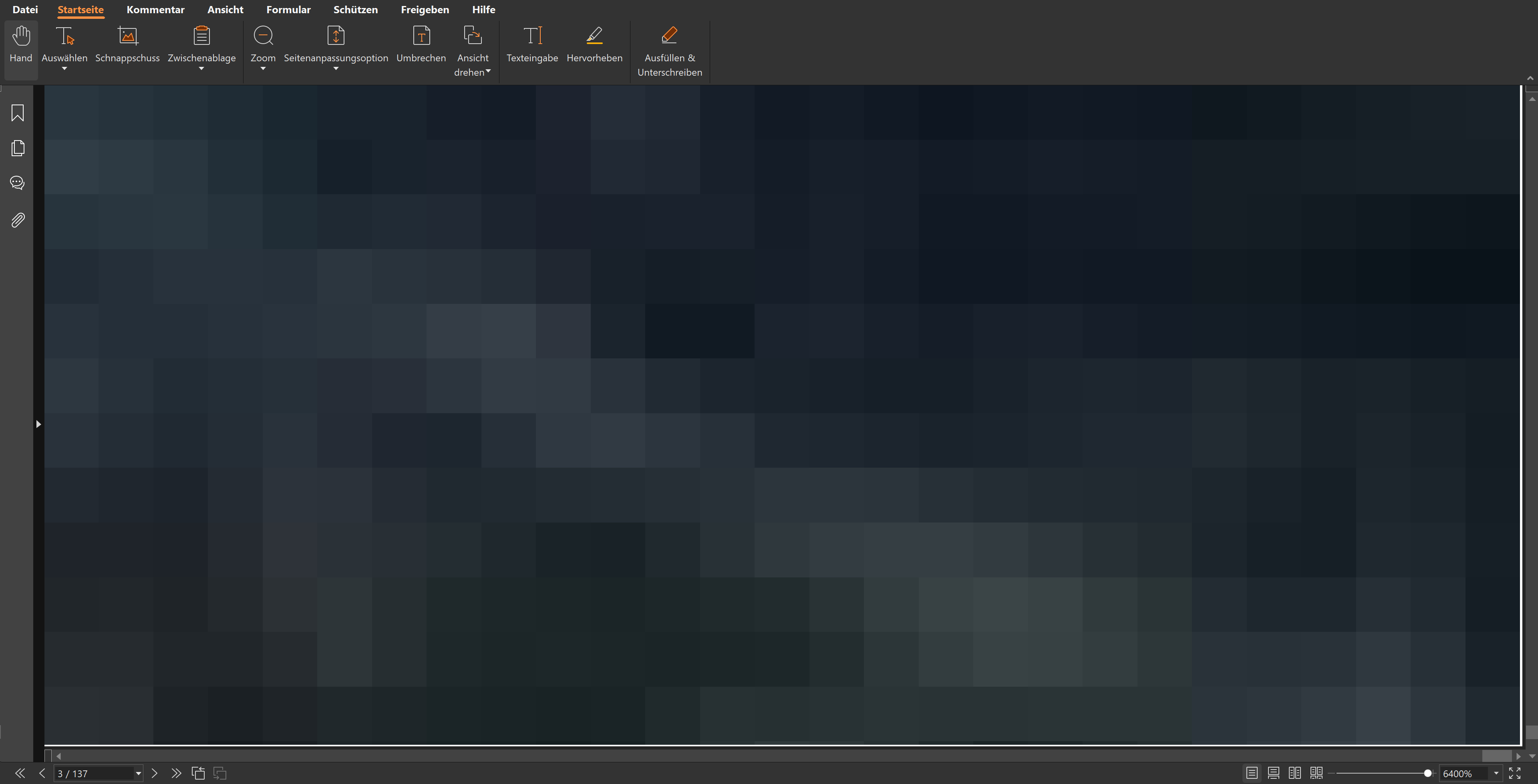The width and height of the screenshot is (1538, 784).
Task: Jump to the last page
Action: (176, 773)
